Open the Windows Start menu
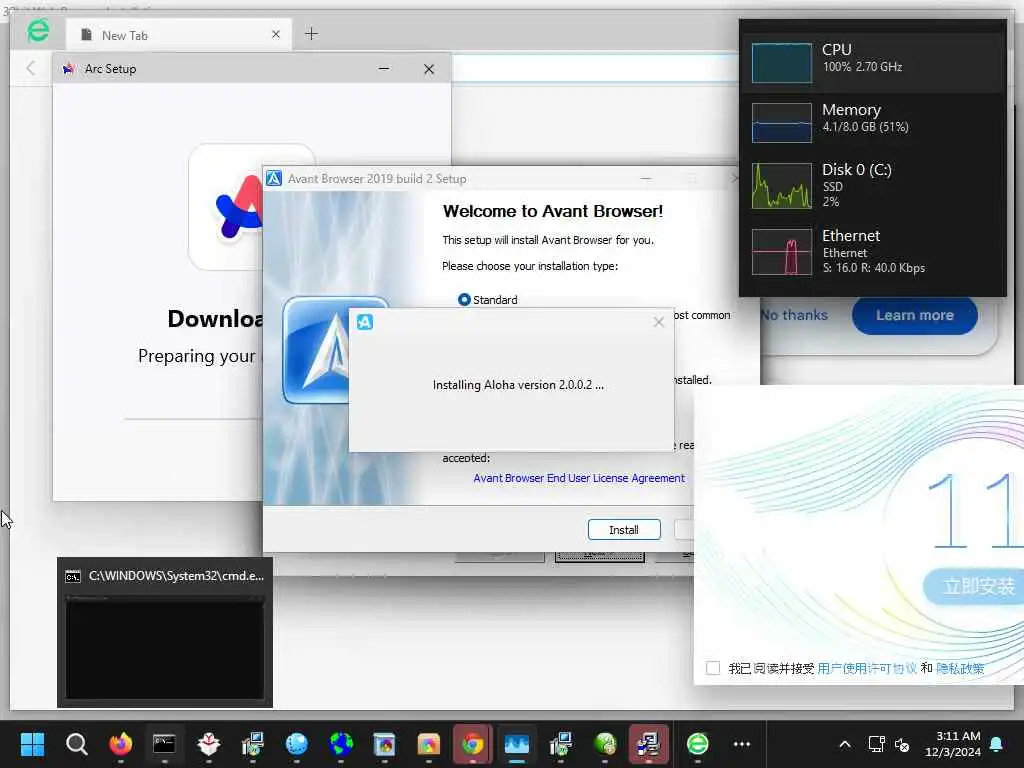Image resolution: width=1024 pixels, height=768 pixels. point(32,744)
